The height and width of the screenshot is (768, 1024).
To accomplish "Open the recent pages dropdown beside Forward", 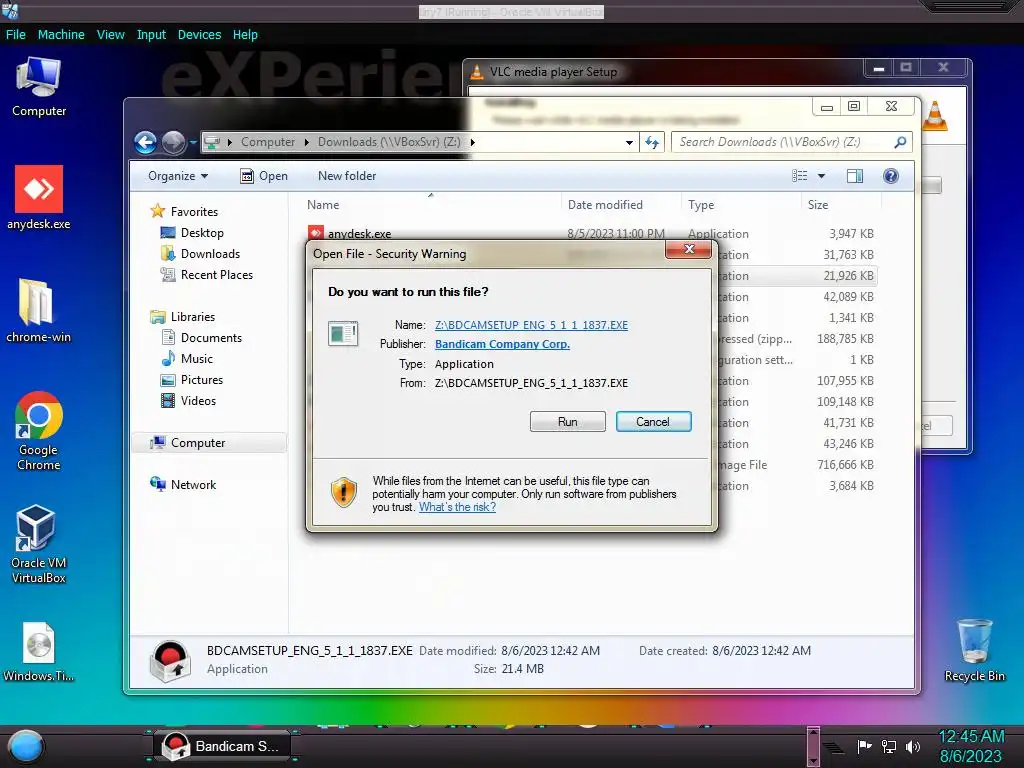I will (193, 142).
